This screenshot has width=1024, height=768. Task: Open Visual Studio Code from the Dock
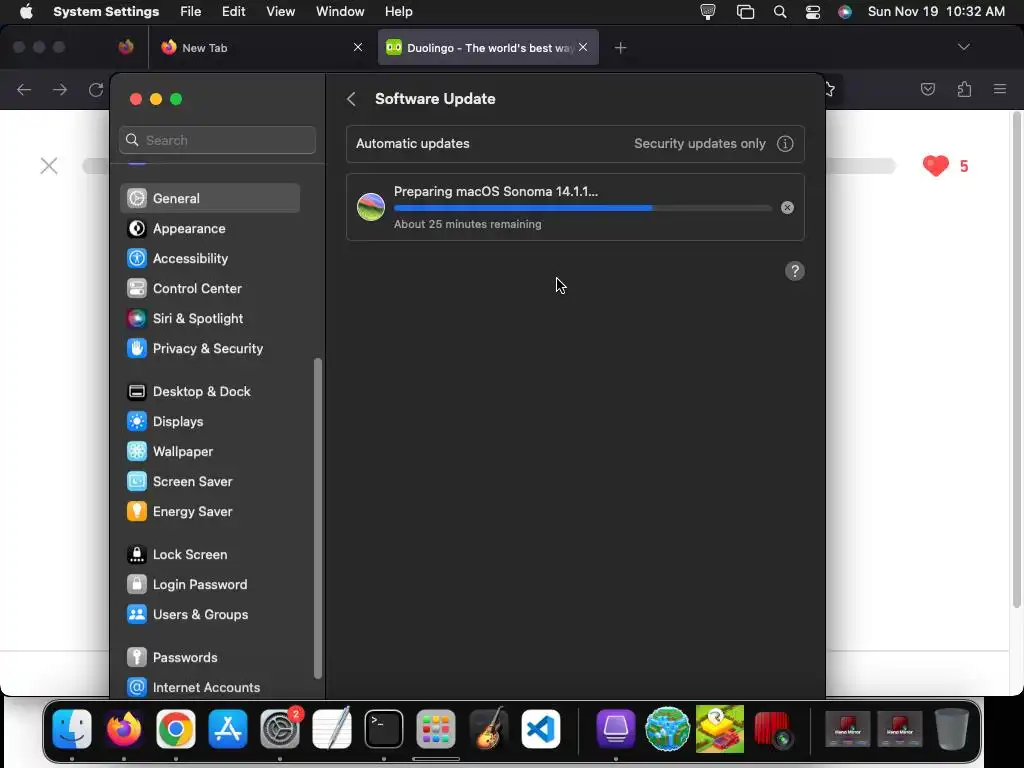(541, 729)
